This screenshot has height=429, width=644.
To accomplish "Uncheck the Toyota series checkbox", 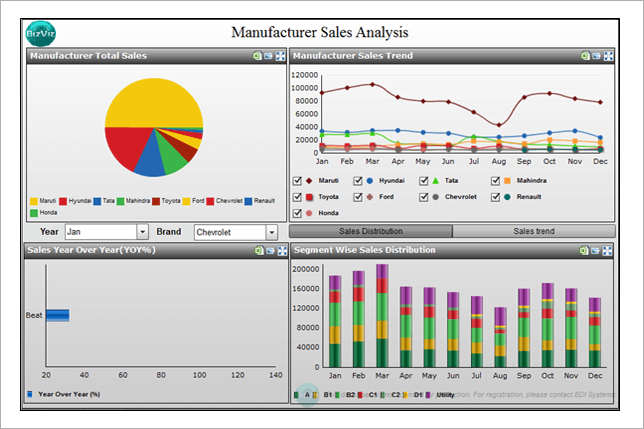I will coord(297,197).
